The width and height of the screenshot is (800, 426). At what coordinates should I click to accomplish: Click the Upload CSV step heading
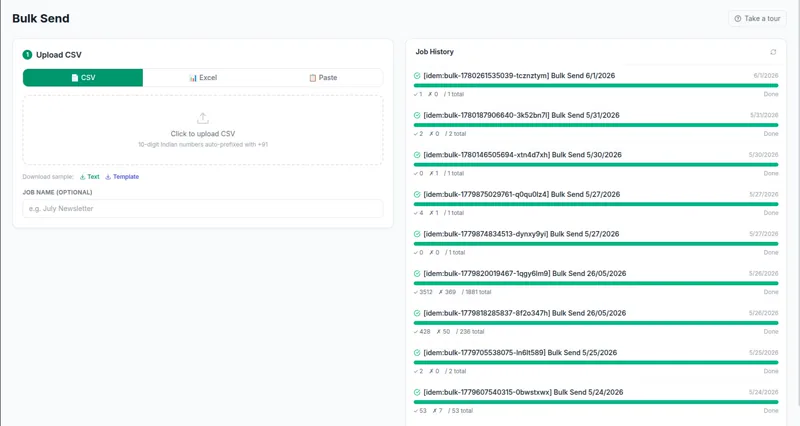(x=59, y=55)
